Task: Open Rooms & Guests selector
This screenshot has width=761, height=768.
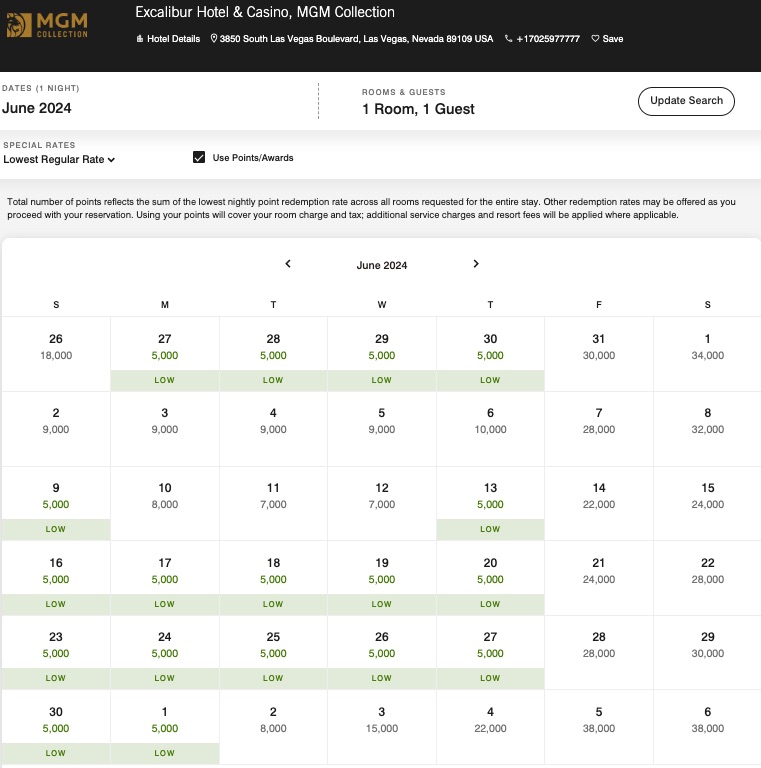Action: (418, 108)
